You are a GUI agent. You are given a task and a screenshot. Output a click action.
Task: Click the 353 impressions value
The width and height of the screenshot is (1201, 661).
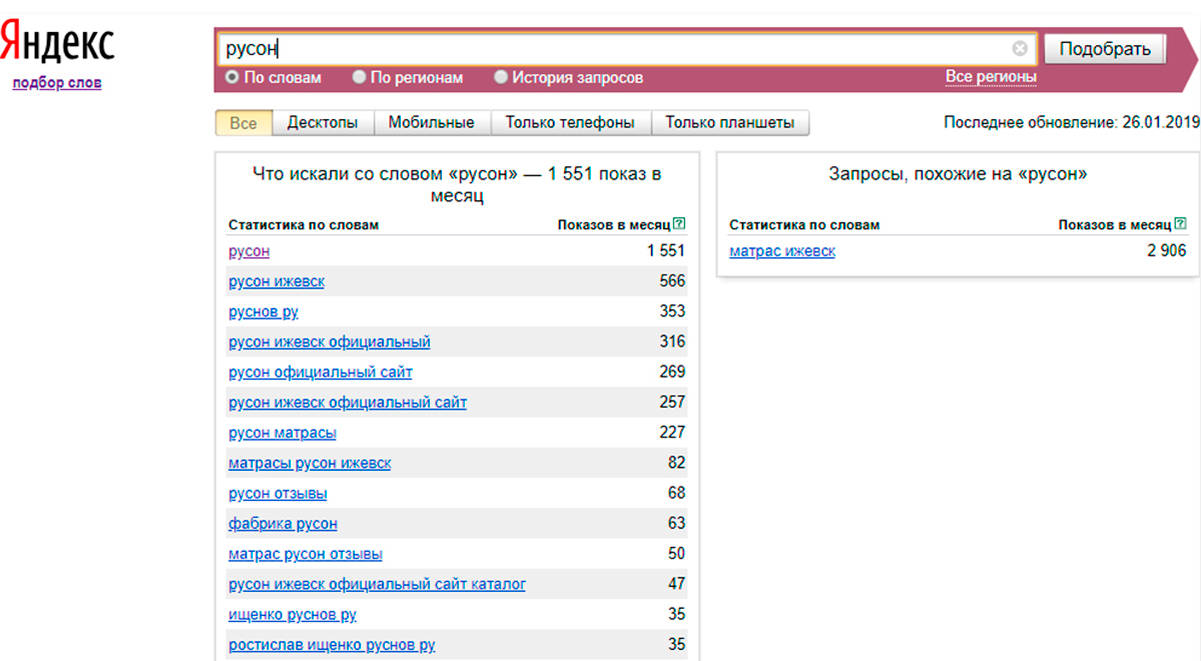click(x=672, y=311)
